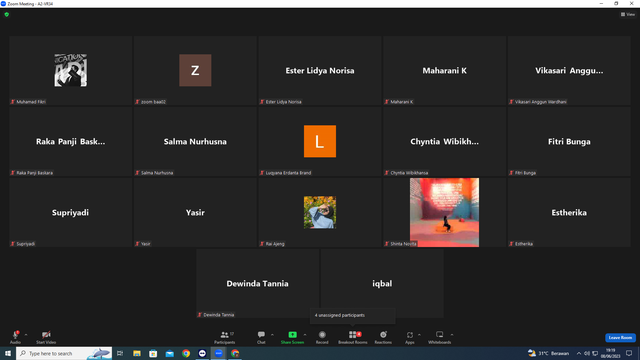Open first Chrome icon in taskbar
The height and width of the screenshot is (360, 640).
pyautogui.click(x=186, y=353)
